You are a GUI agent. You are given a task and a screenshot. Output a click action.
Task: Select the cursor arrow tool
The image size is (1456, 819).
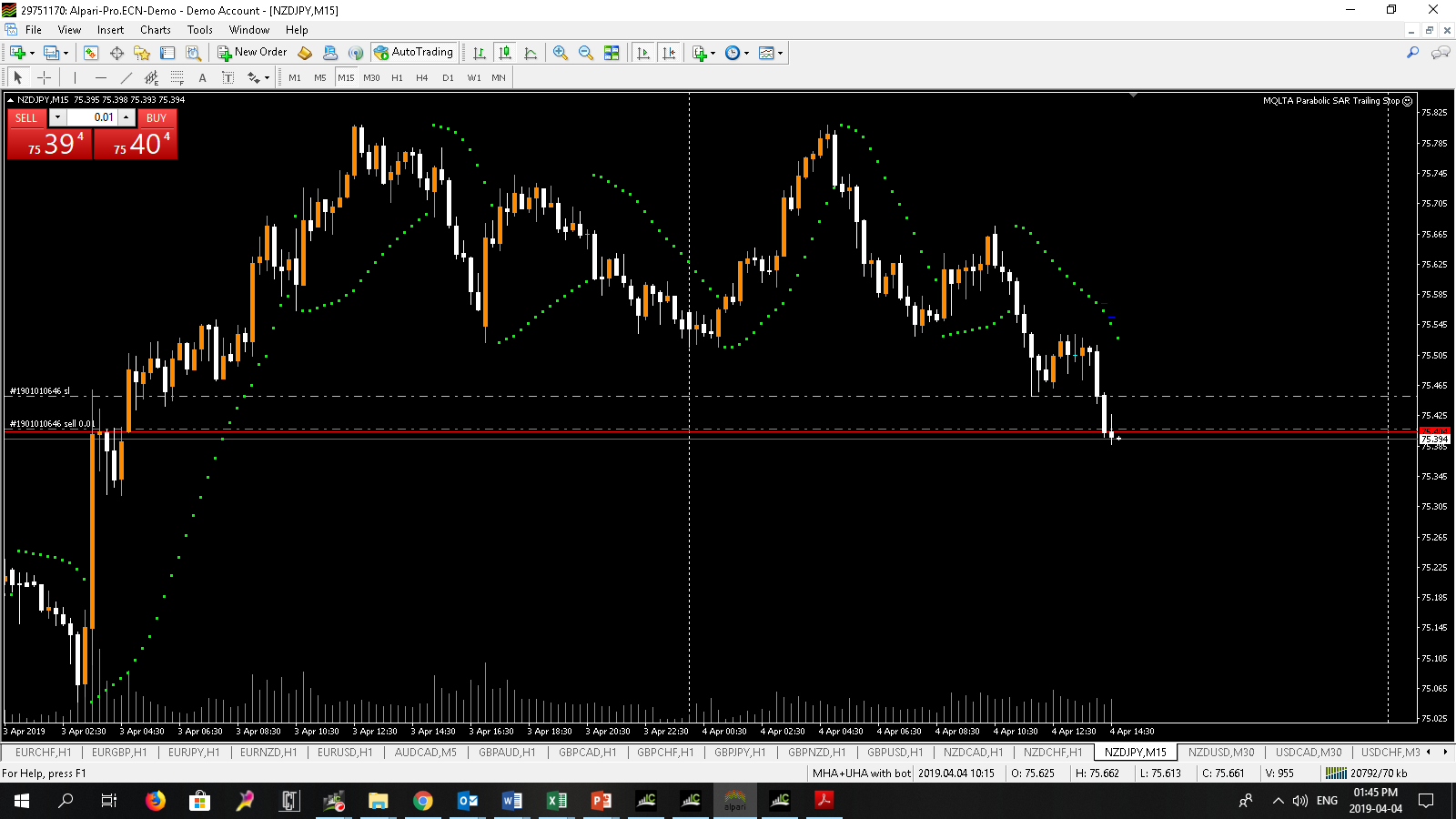(x=18, y=77)
